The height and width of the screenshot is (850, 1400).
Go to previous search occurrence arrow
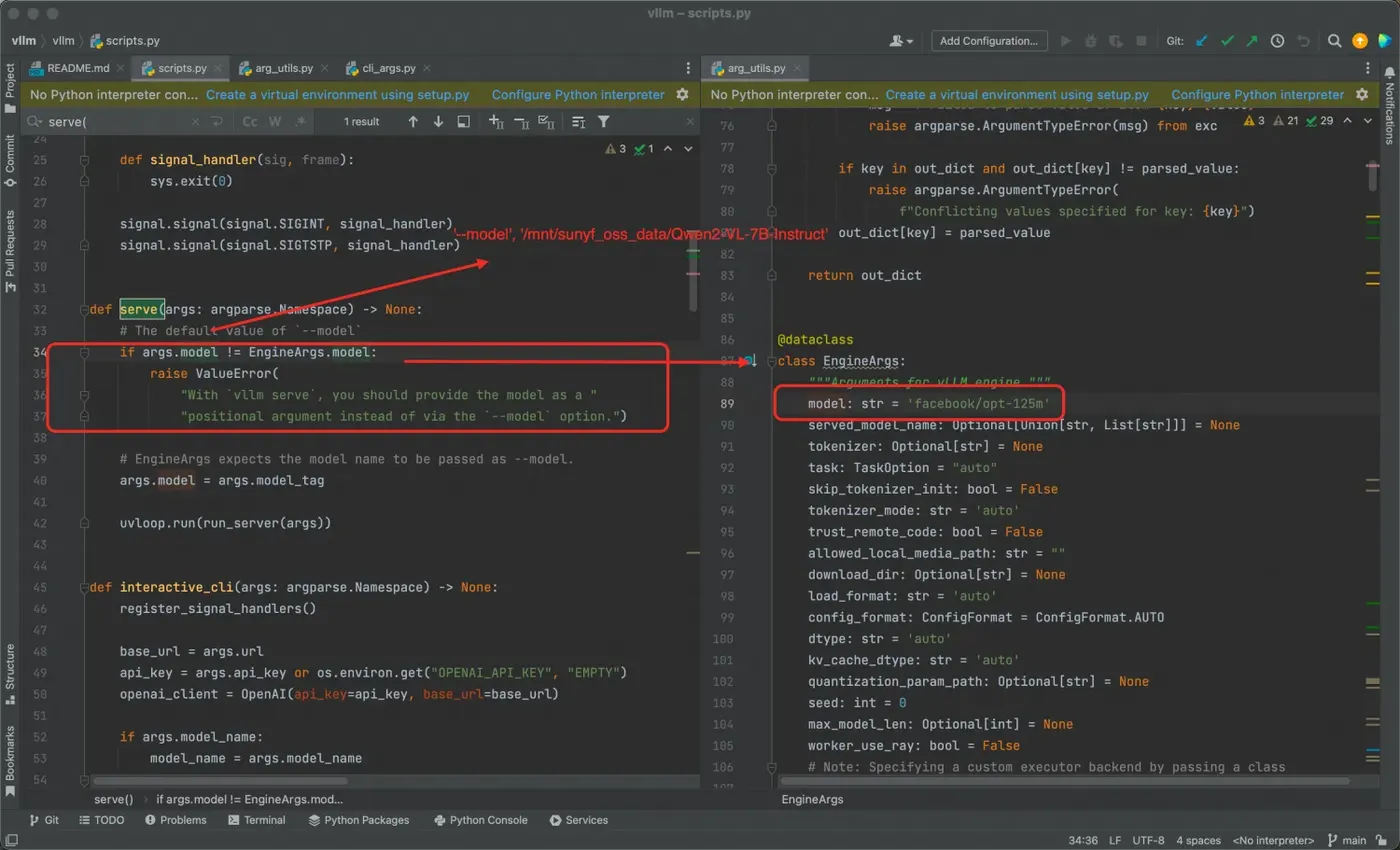413,121
